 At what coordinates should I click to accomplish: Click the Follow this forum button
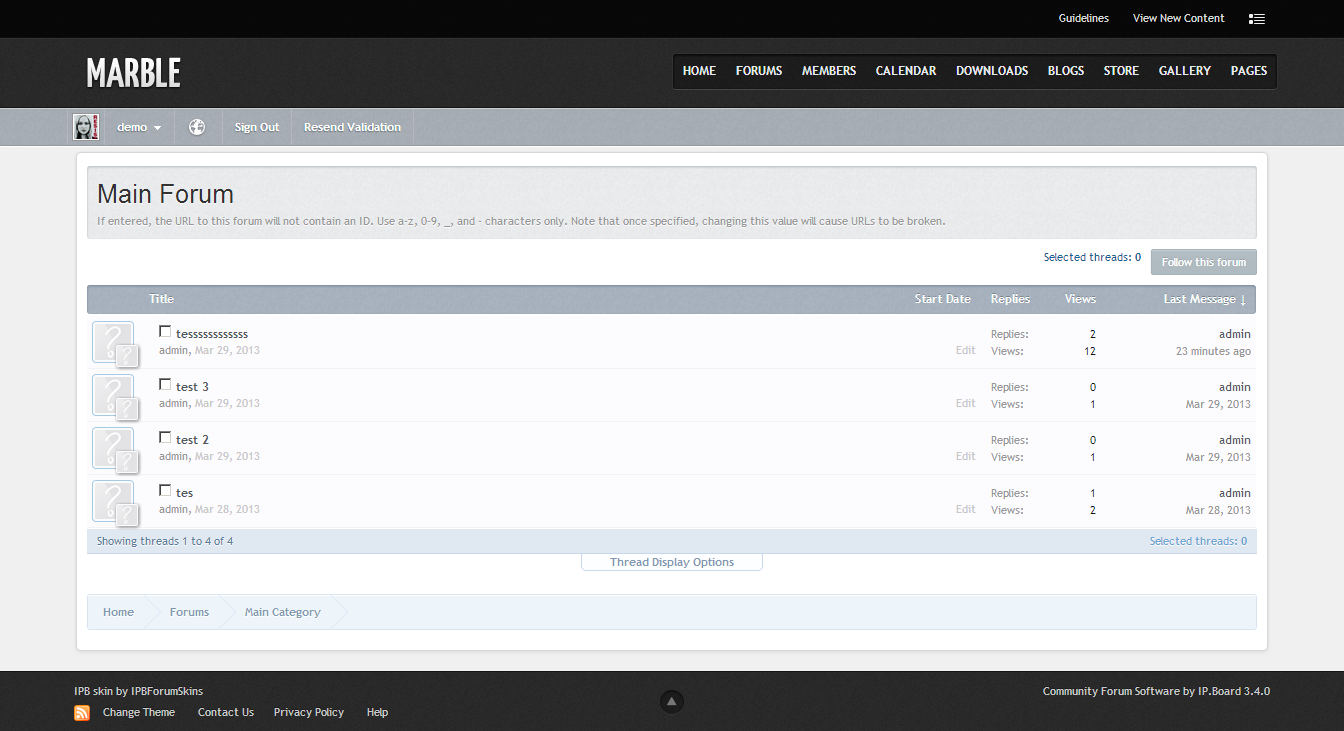[x=1204, y=262]
